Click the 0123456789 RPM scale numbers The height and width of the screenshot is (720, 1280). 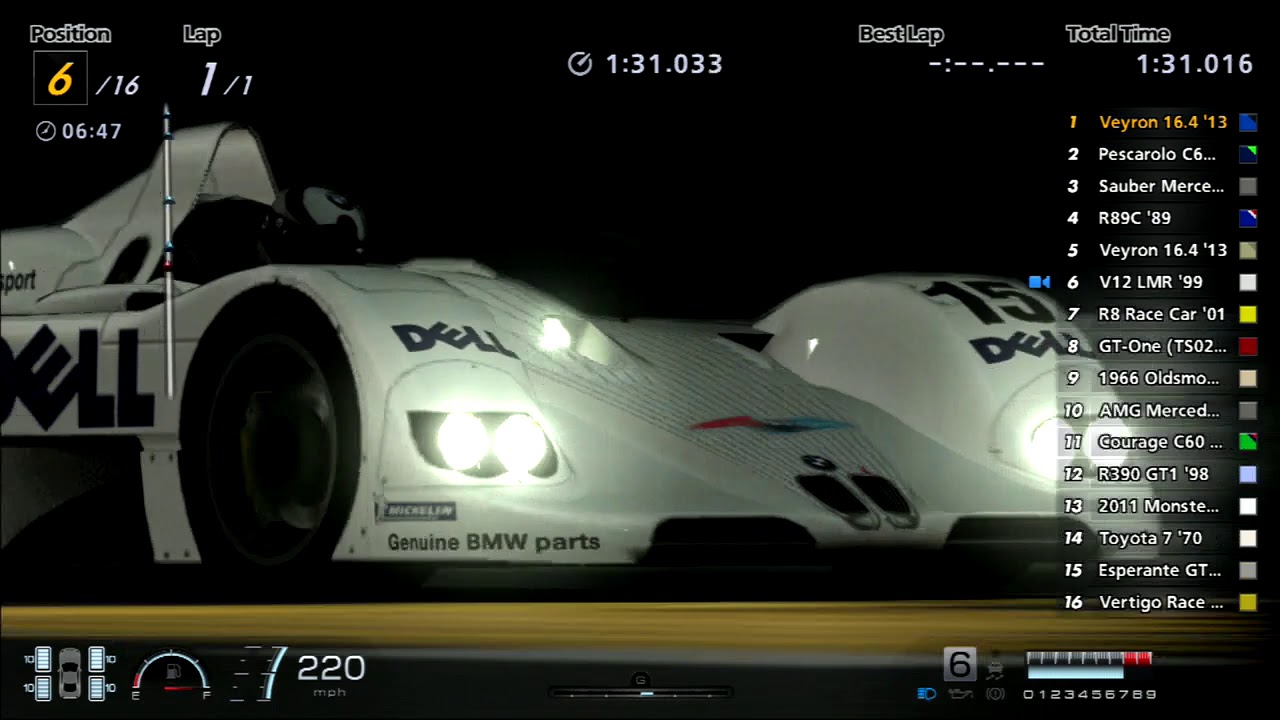[1089, 694]
